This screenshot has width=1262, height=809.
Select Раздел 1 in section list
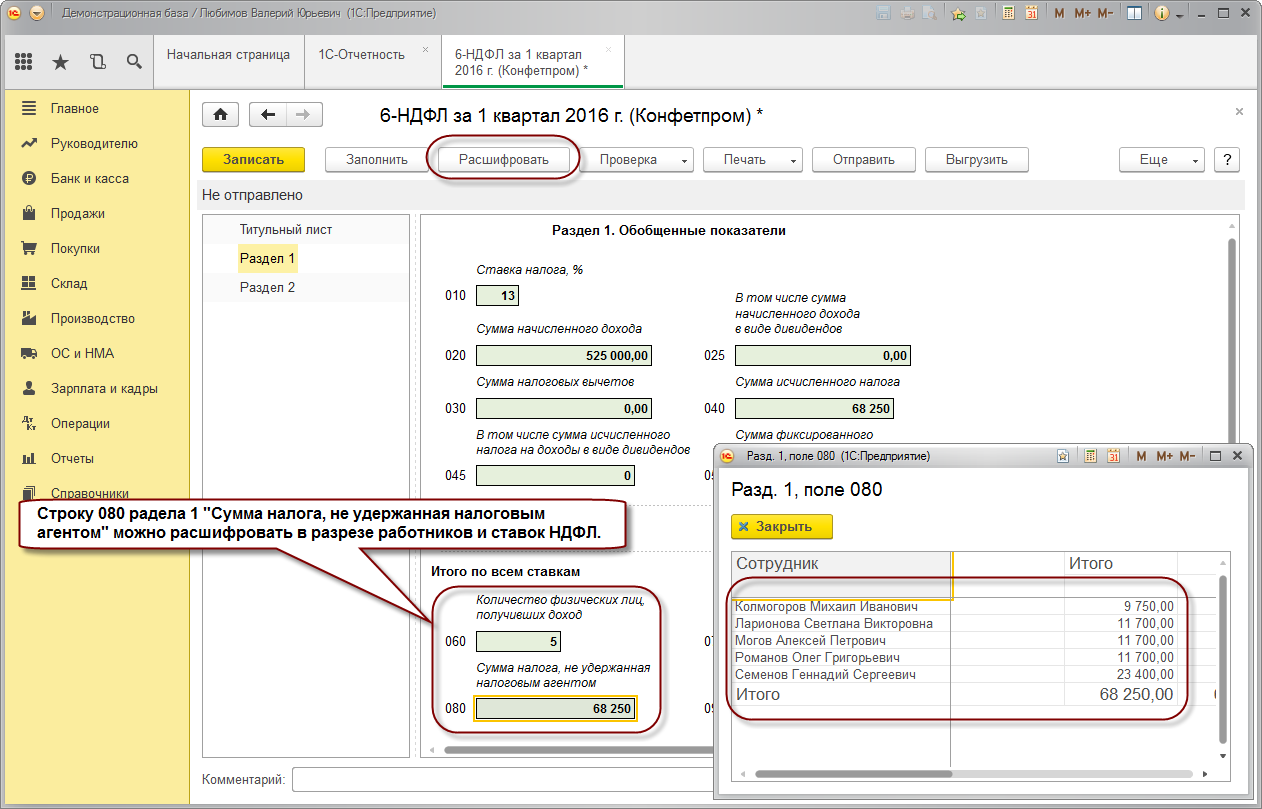[267, 258]
